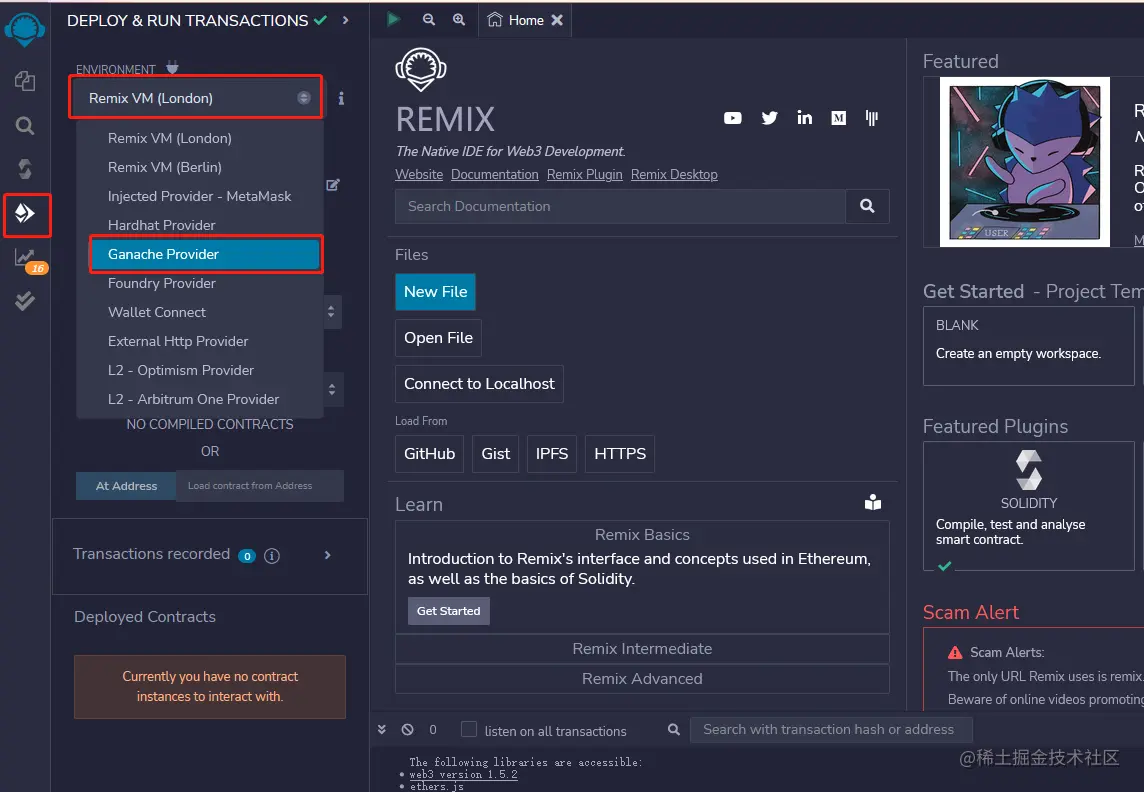The image size is (1144, 792).
Task: Load from IPFS button
Action: [x=552, y=454]
